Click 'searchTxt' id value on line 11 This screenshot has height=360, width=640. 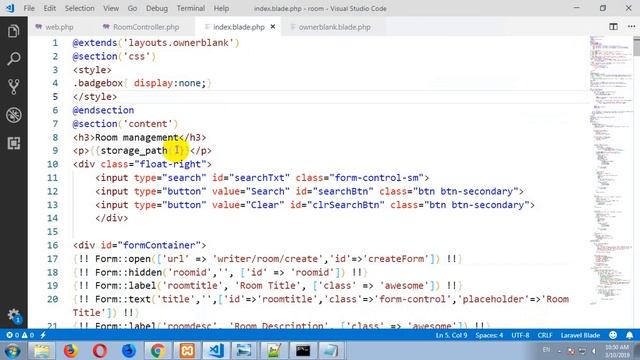pos(259,178)
